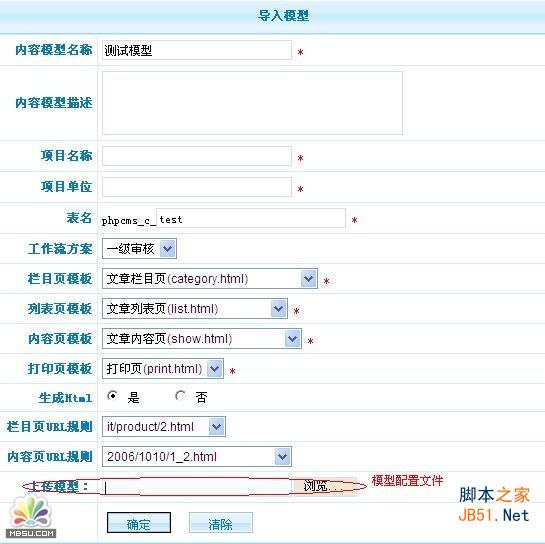Open the 内容页模板 dropdown show.html
Screen dimensions: 545x544
click(x=202, y=339)
